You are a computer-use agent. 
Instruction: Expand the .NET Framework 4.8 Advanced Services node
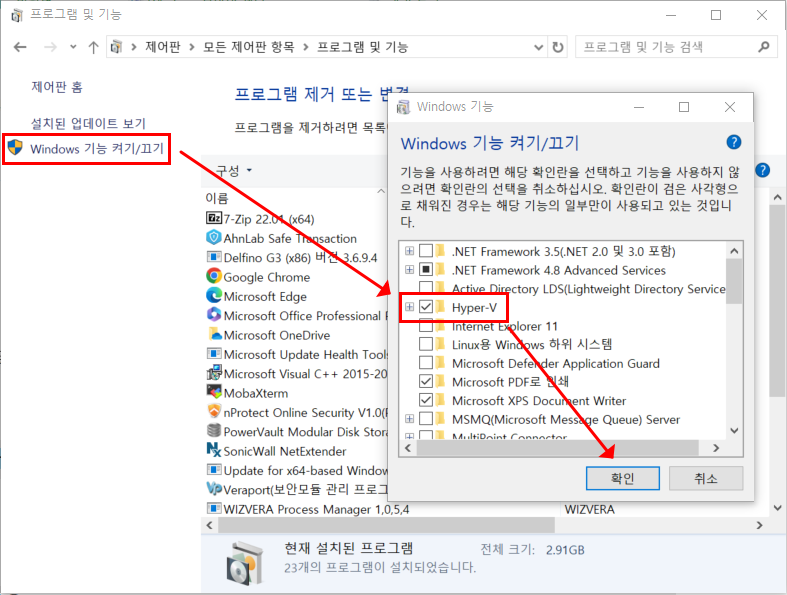410,270
